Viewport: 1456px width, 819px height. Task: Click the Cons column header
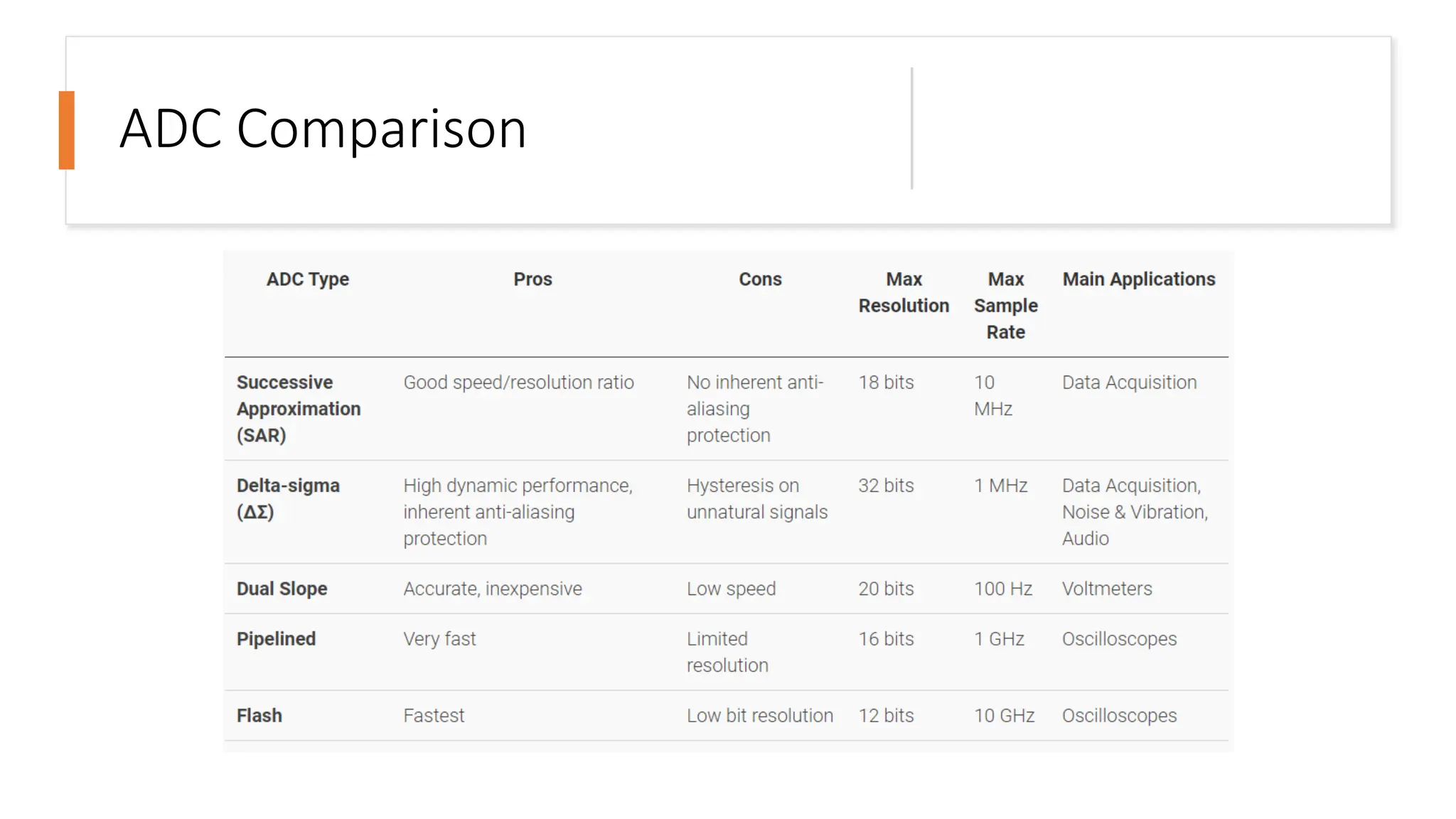759,279
